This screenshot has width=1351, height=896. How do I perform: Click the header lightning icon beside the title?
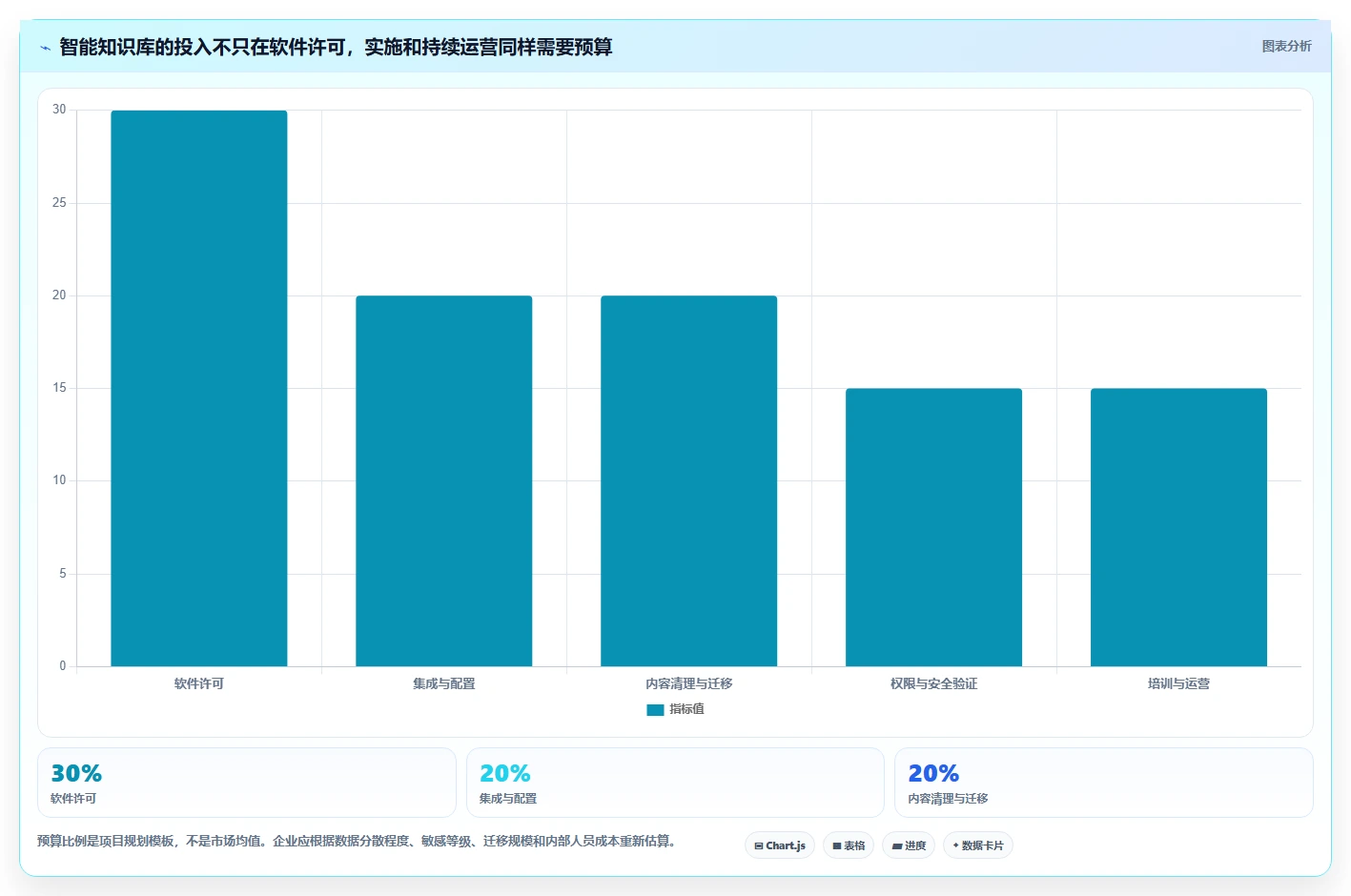pos(45,48)
